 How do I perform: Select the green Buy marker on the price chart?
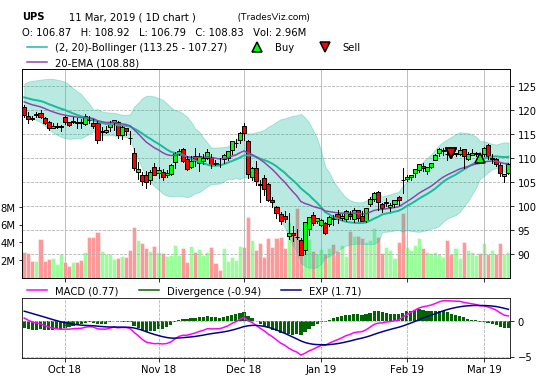click(480, 158)
